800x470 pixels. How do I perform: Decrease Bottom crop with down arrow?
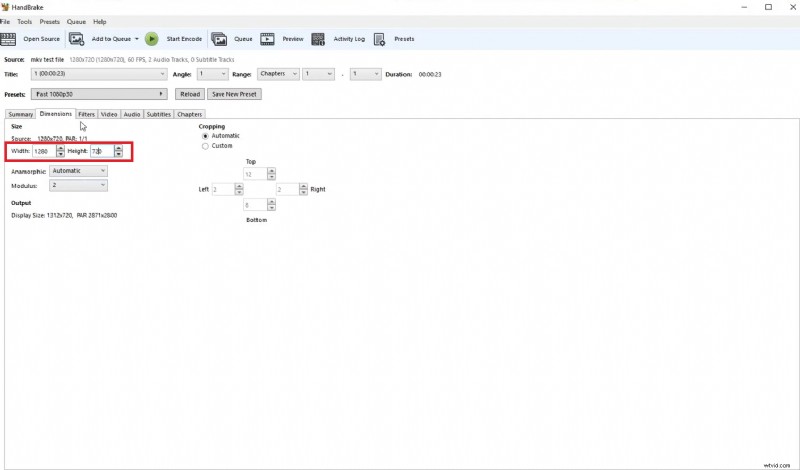(271, 208)
